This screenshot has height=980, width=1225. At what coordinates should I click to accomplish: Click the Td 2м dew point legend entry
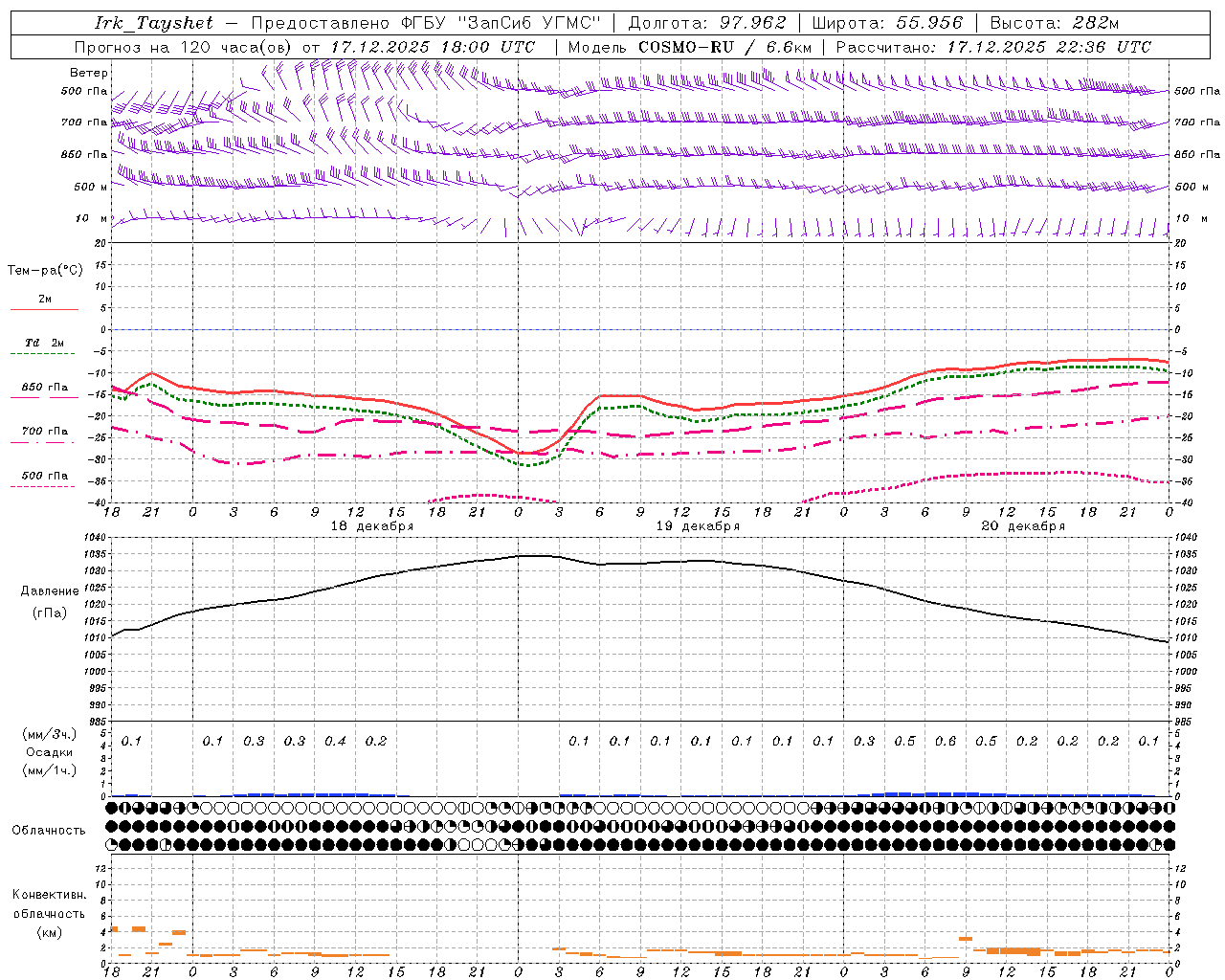(x=45, y=343)
